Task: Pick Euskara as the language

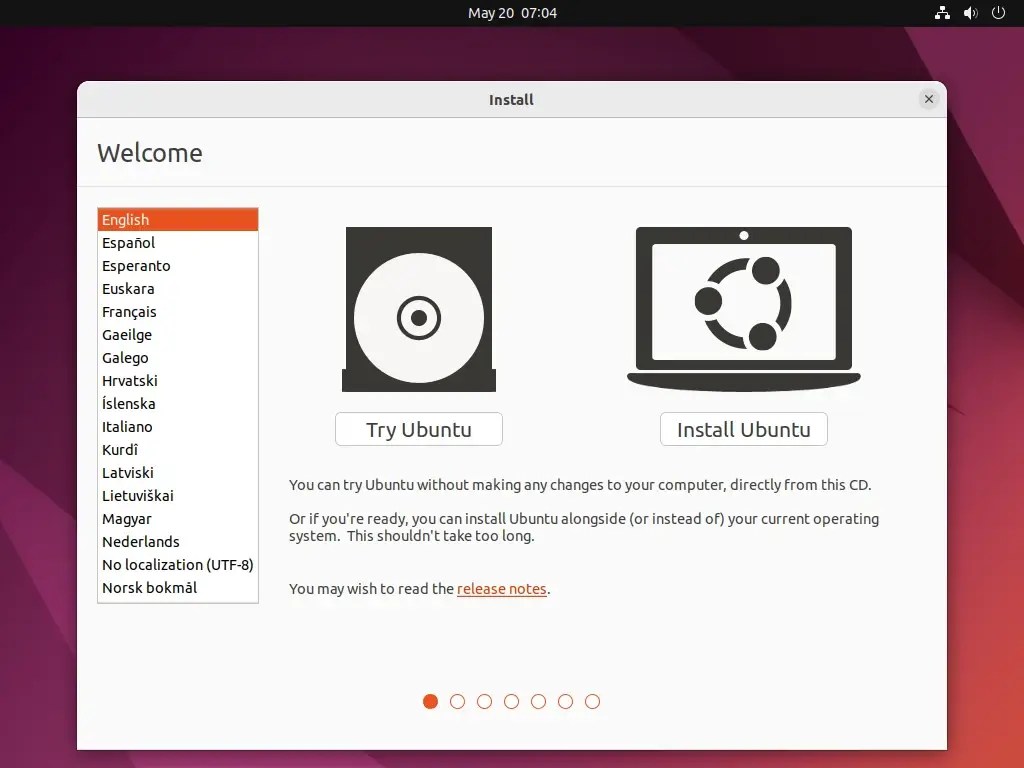Action: point(178,288)
